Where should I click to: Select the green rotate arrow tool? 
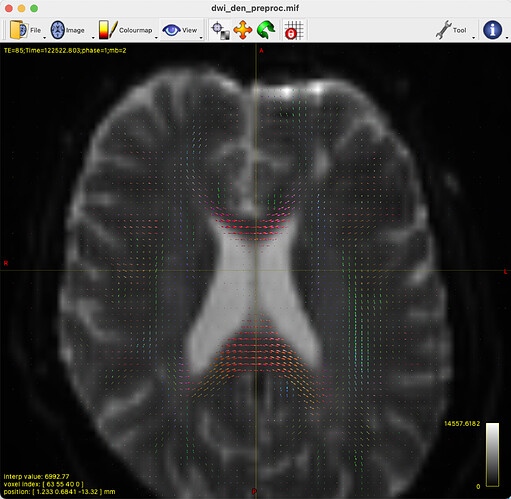(266, 30)
